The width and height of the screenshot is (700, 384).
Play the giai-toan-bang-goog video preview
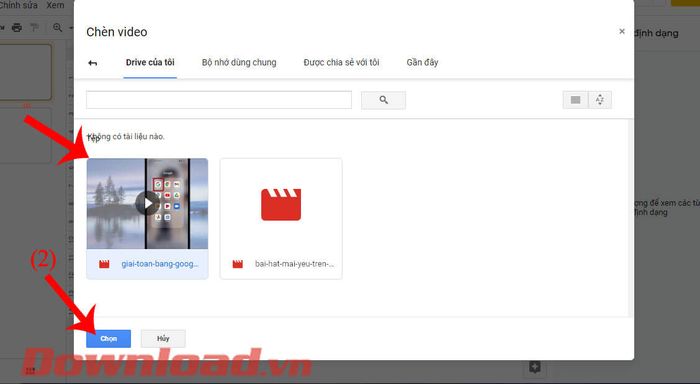tap(147, 204)
